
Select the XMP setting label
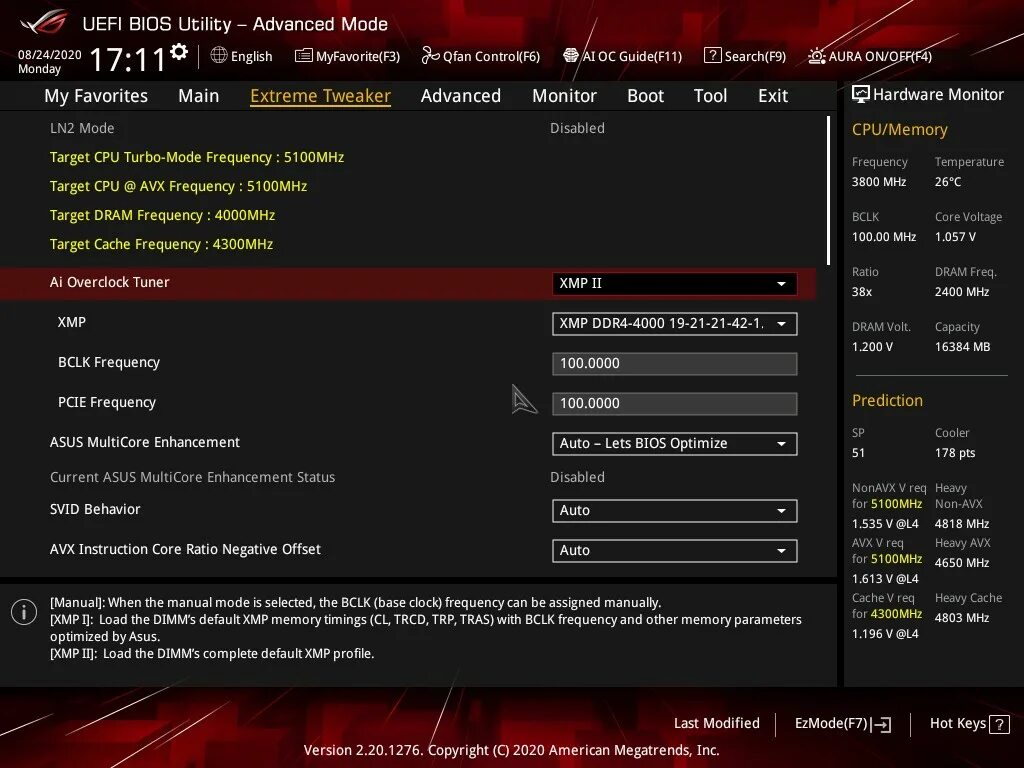point(72,322)
